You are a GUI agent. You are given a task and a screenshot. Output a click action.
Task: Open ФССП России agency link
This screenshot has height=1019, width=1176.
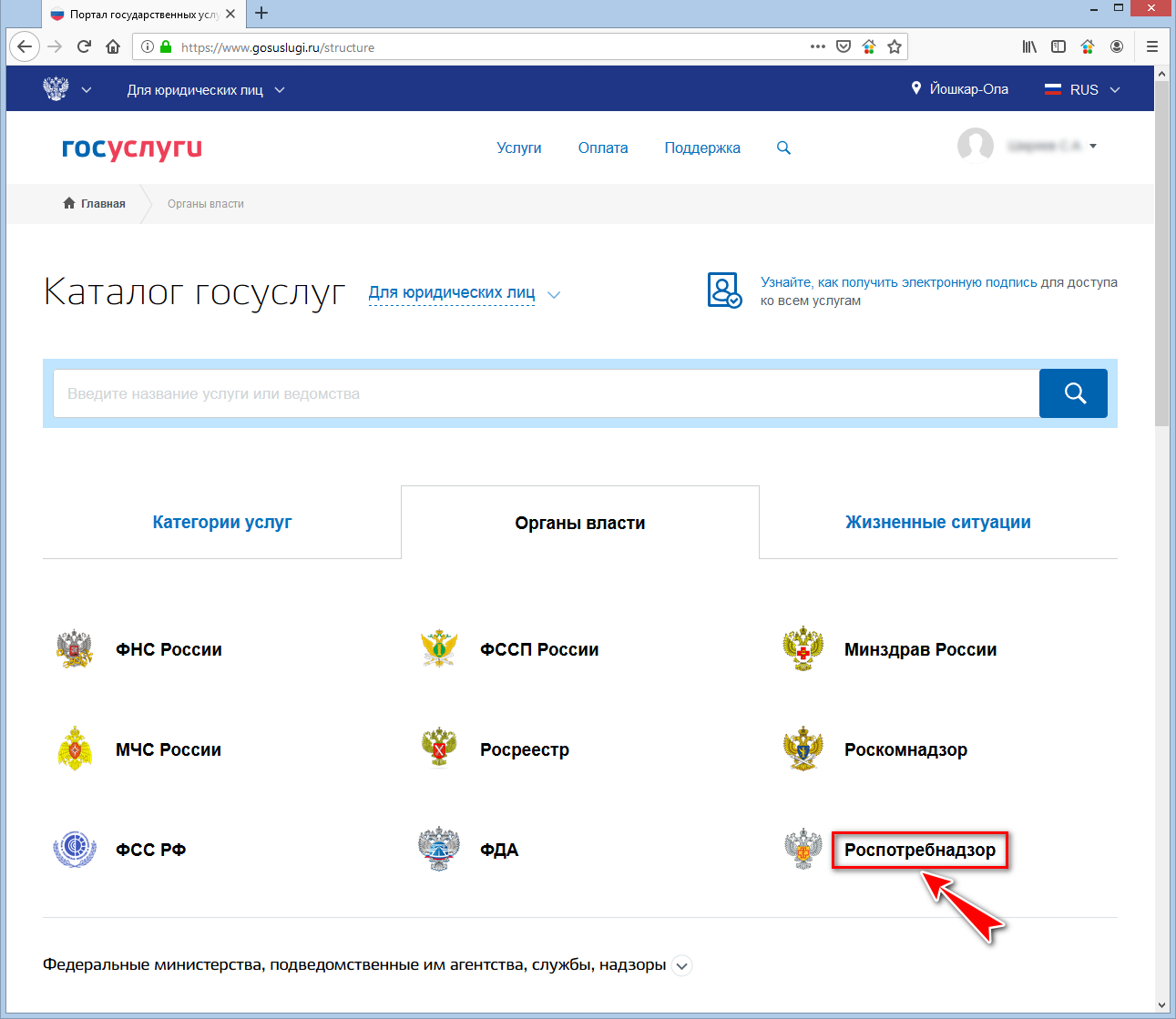(x=539, y=649)
